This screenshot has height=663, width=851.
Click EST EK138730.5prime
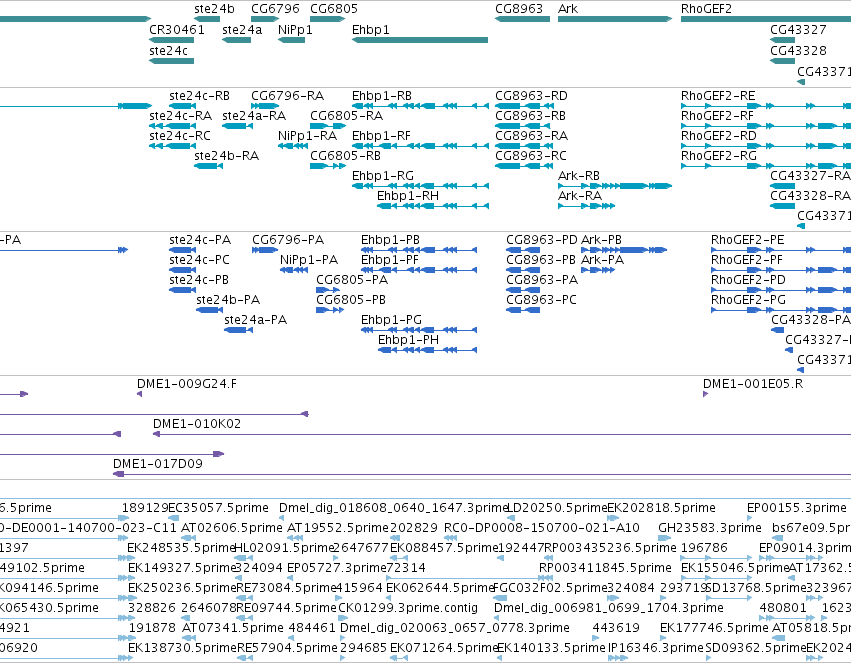[x=182, y=648]
